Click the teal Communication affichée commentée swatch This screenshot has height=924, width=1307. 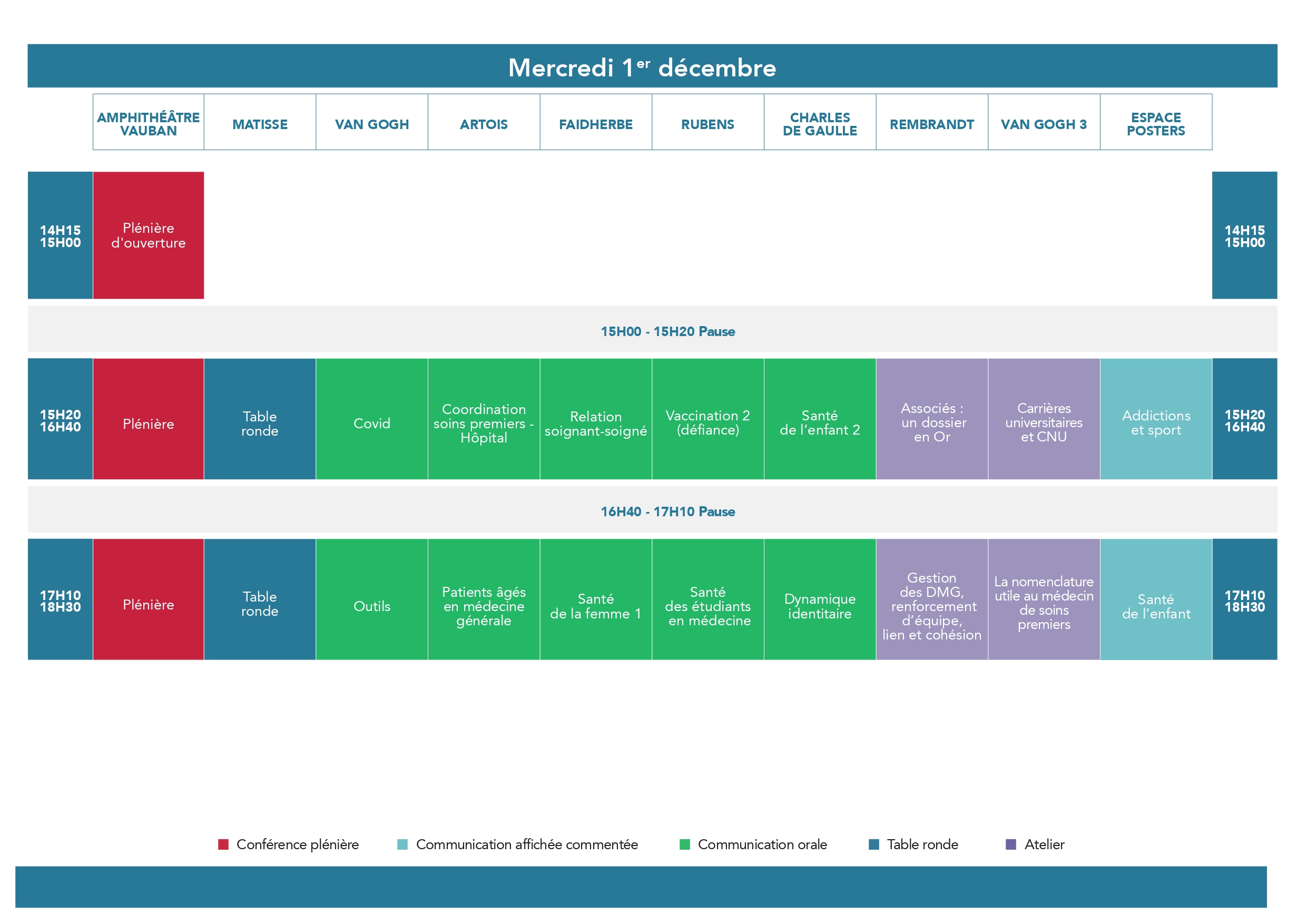pos(402,844)
